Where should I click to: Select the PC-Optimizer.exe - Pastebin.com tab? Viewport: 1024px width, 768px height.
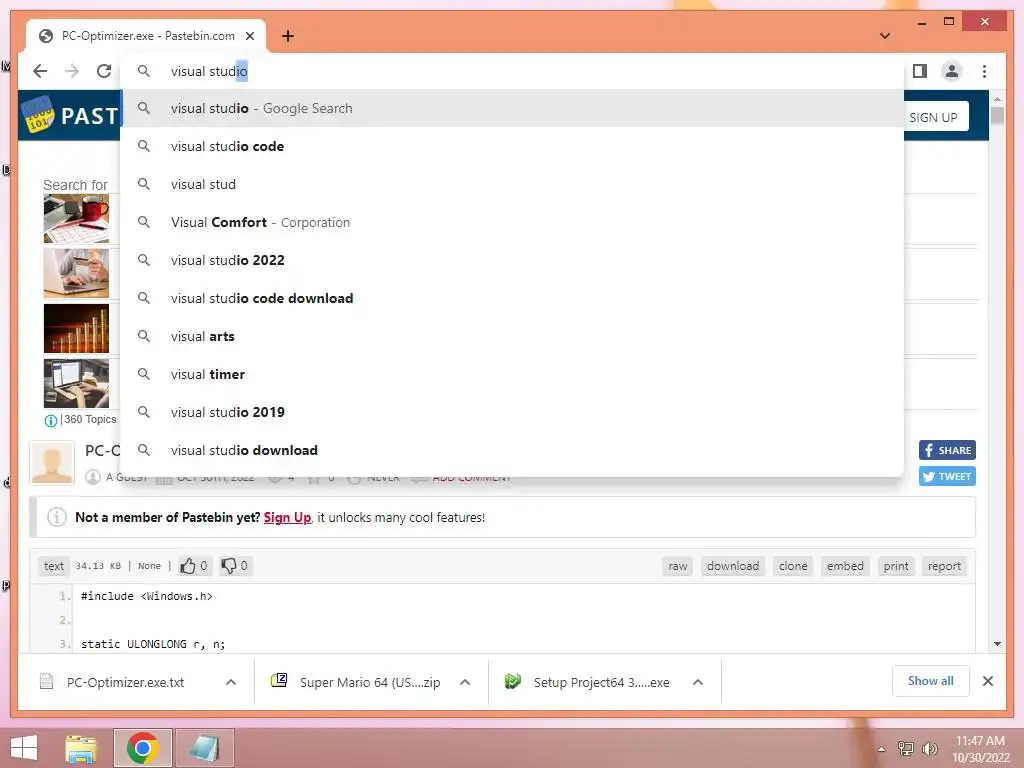[146, 36]
